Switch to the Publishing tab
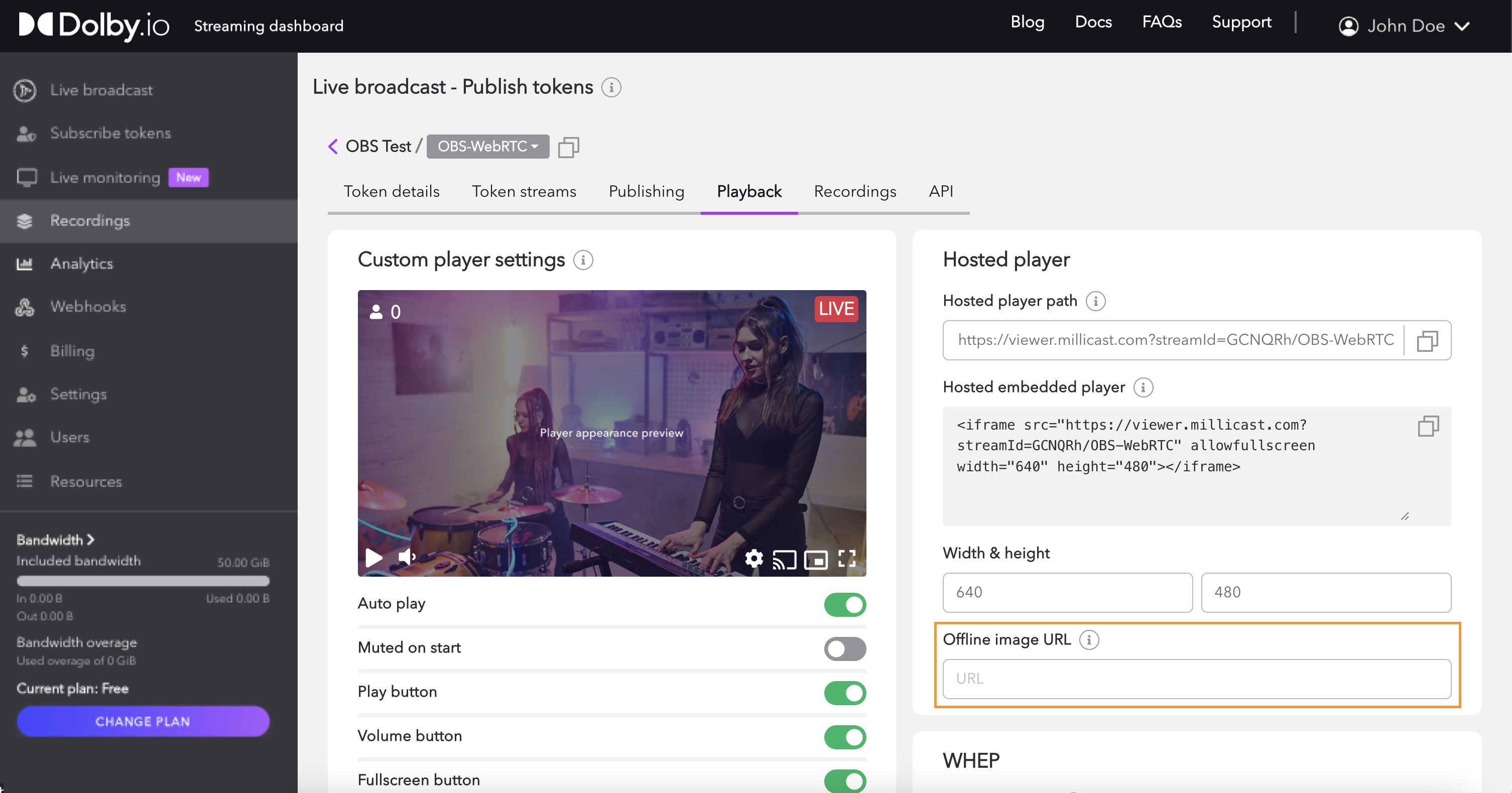 (646, 191)
